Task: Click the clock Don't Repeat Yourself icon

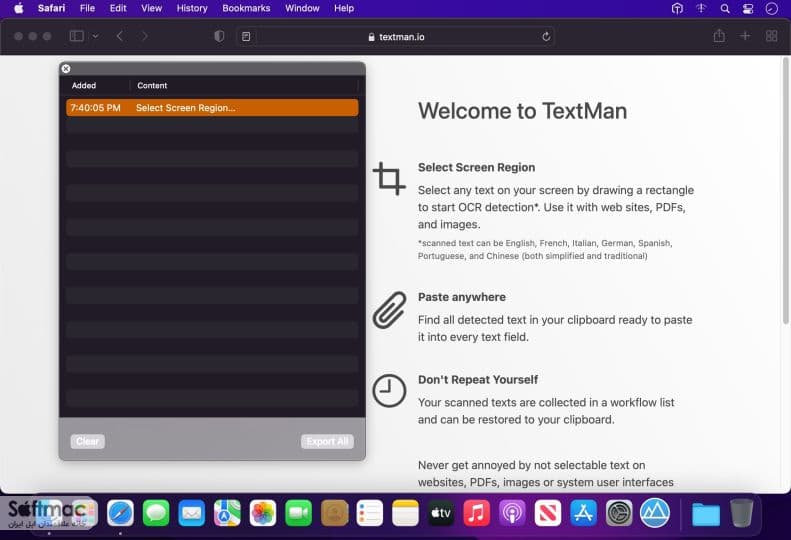Action: click(389, 391)
